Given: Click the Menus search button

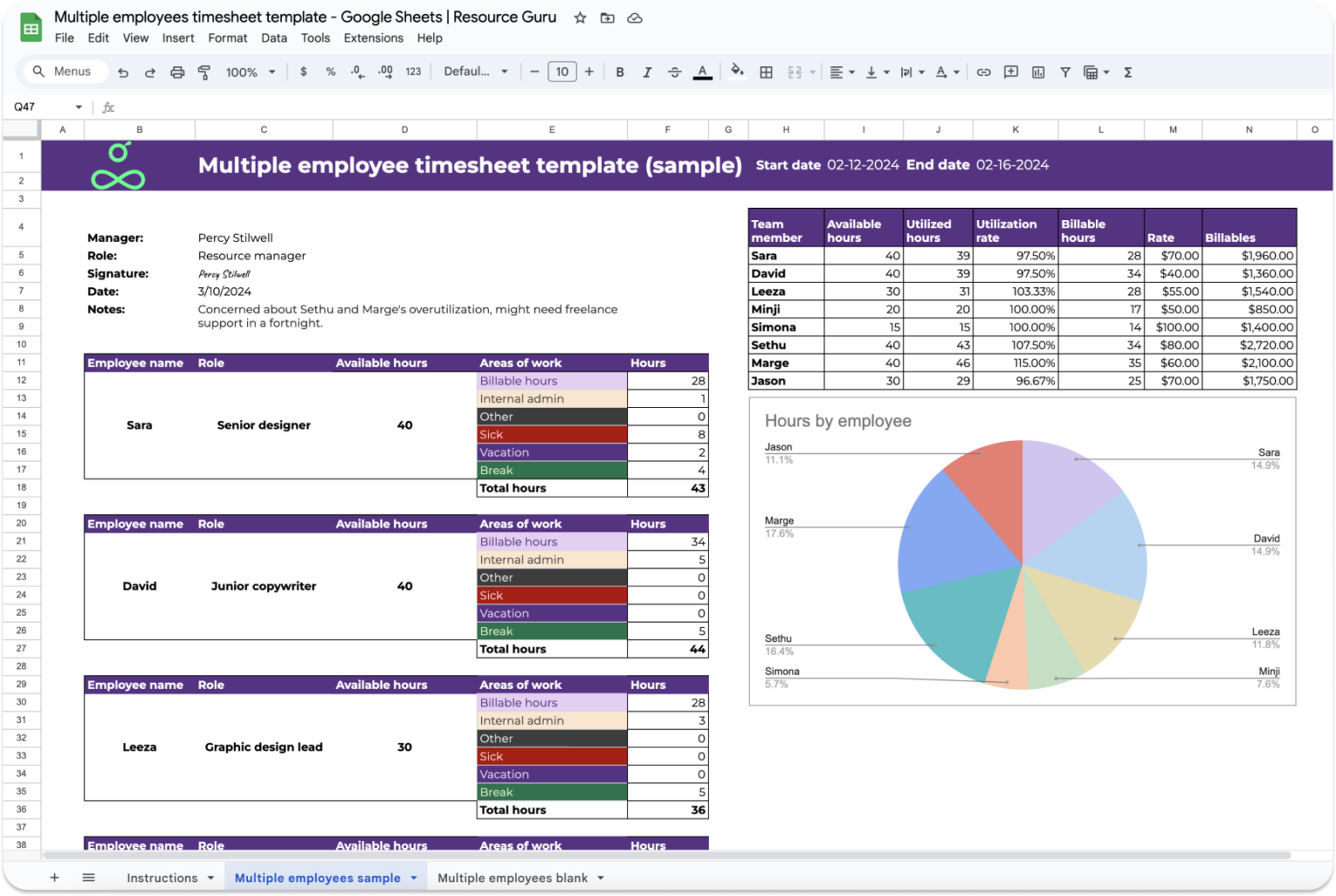Looking at the screenshot, I should coord(63,71).
